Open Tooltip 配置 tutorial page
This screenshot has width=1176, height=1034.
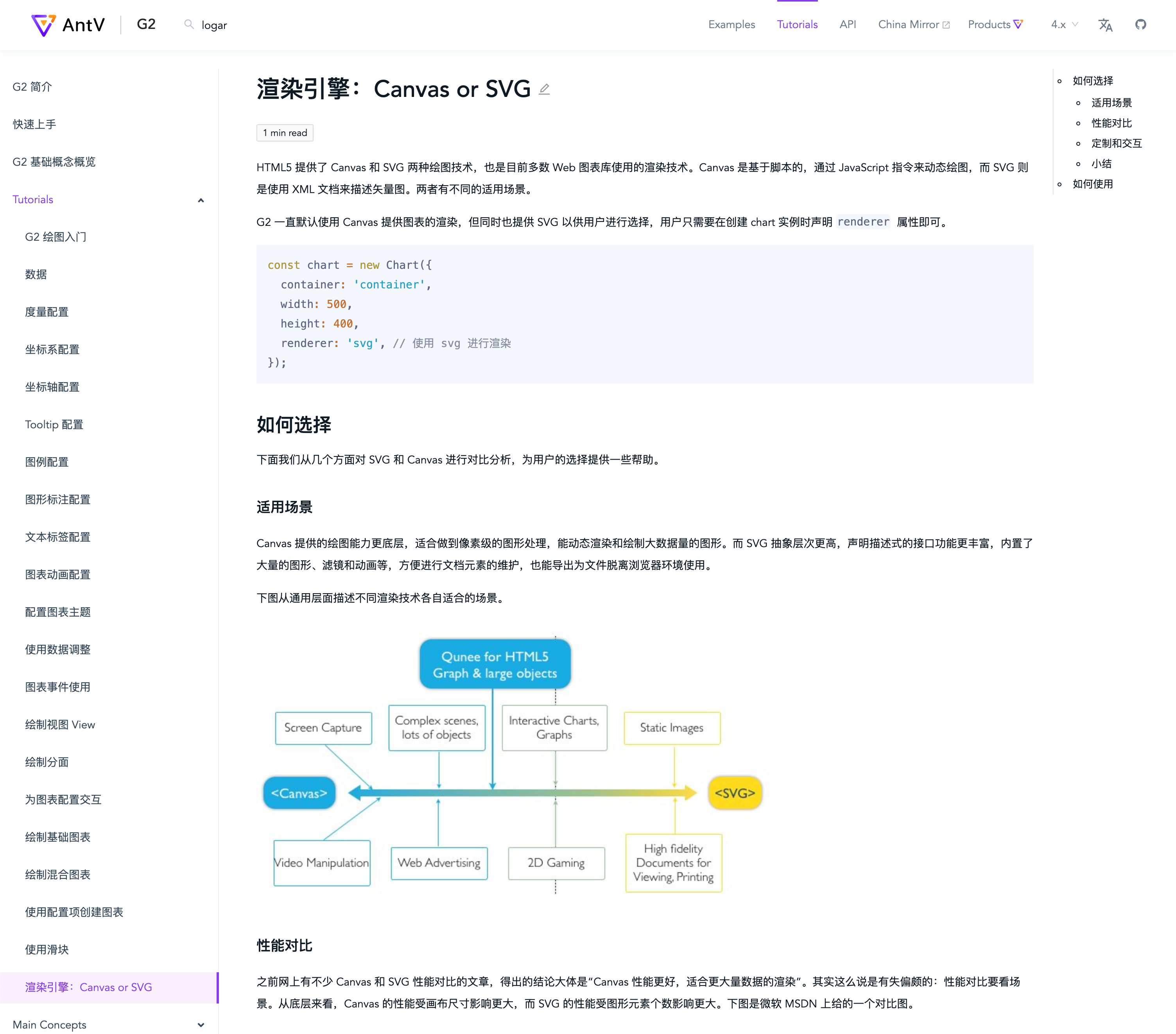(54, 424)
